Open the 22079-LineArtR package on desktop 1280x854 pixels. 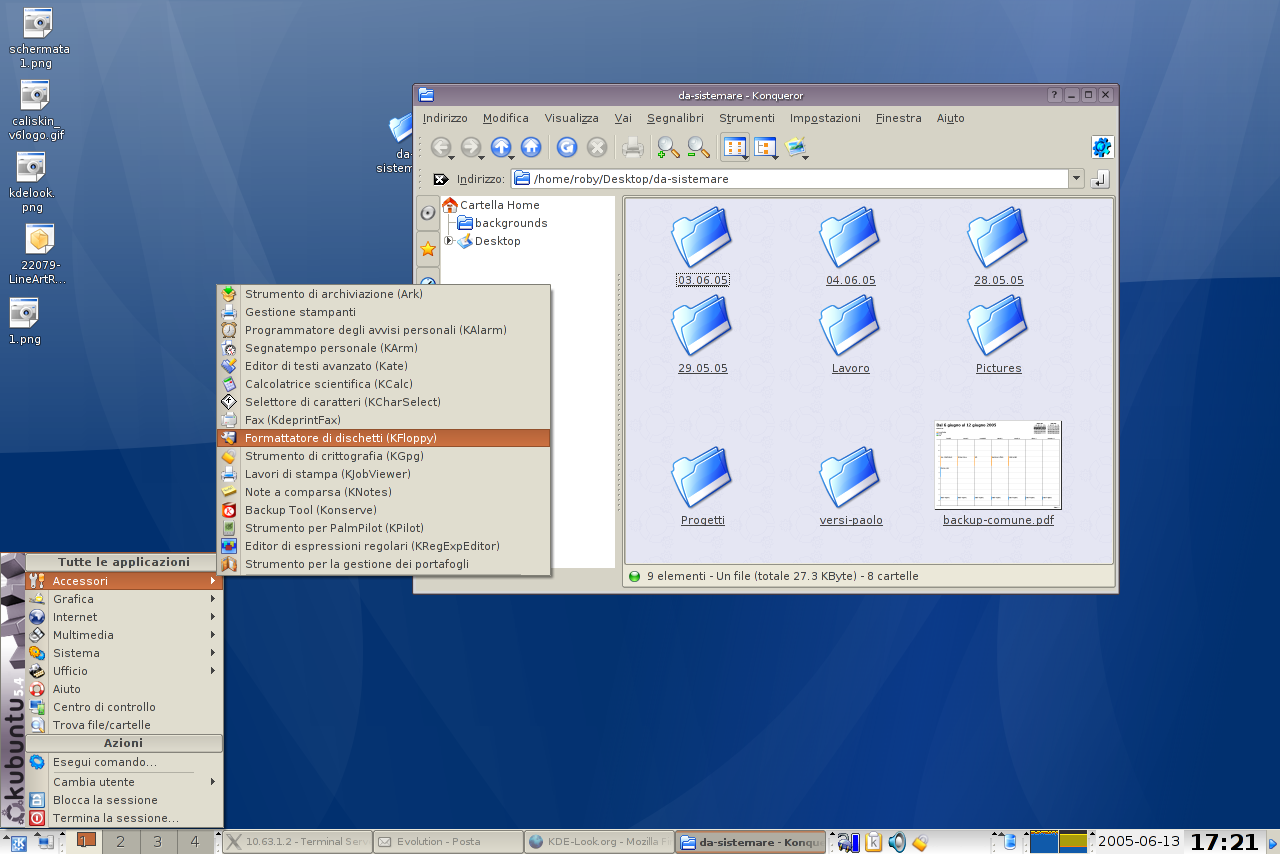click(x=39, y=253)
